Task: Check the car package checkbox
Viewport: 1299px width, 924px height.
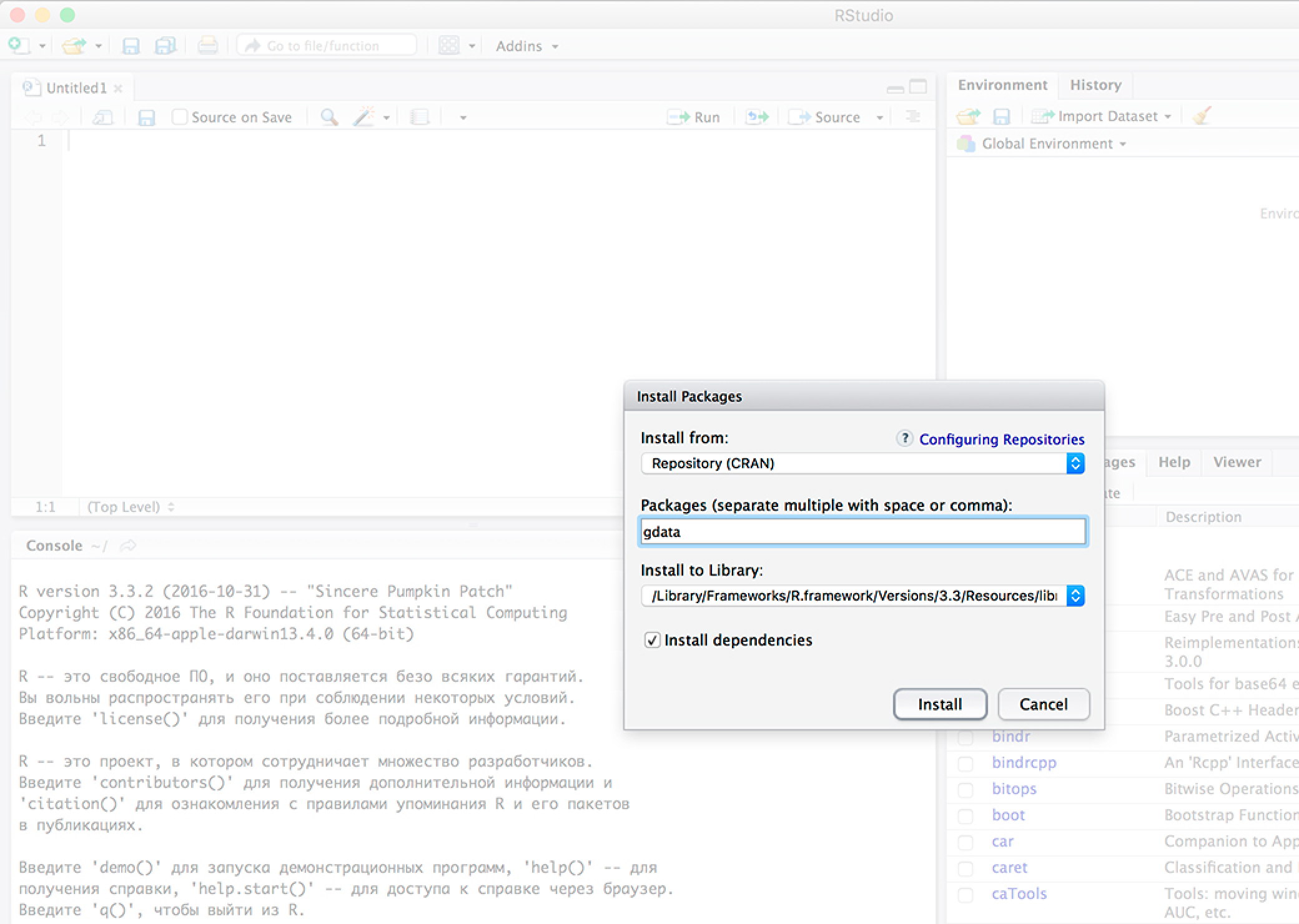Action: pos(966,842)
